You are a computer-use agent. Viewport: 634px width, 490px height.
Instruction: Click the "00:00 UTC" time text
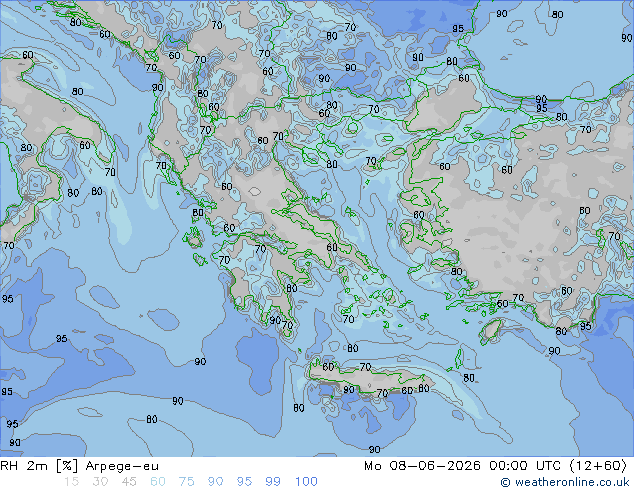coord(525,466)
